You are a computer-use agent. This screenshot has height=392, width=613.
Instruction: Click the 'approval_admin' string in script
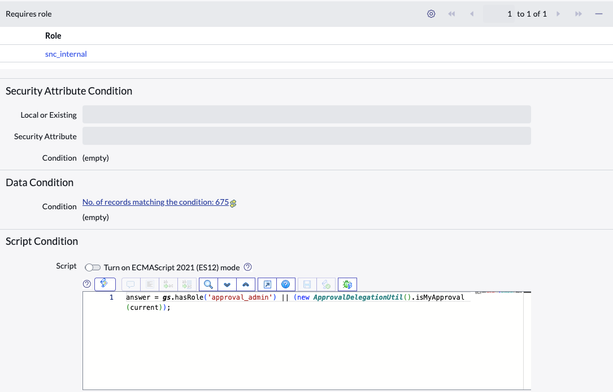pos(240,297)
